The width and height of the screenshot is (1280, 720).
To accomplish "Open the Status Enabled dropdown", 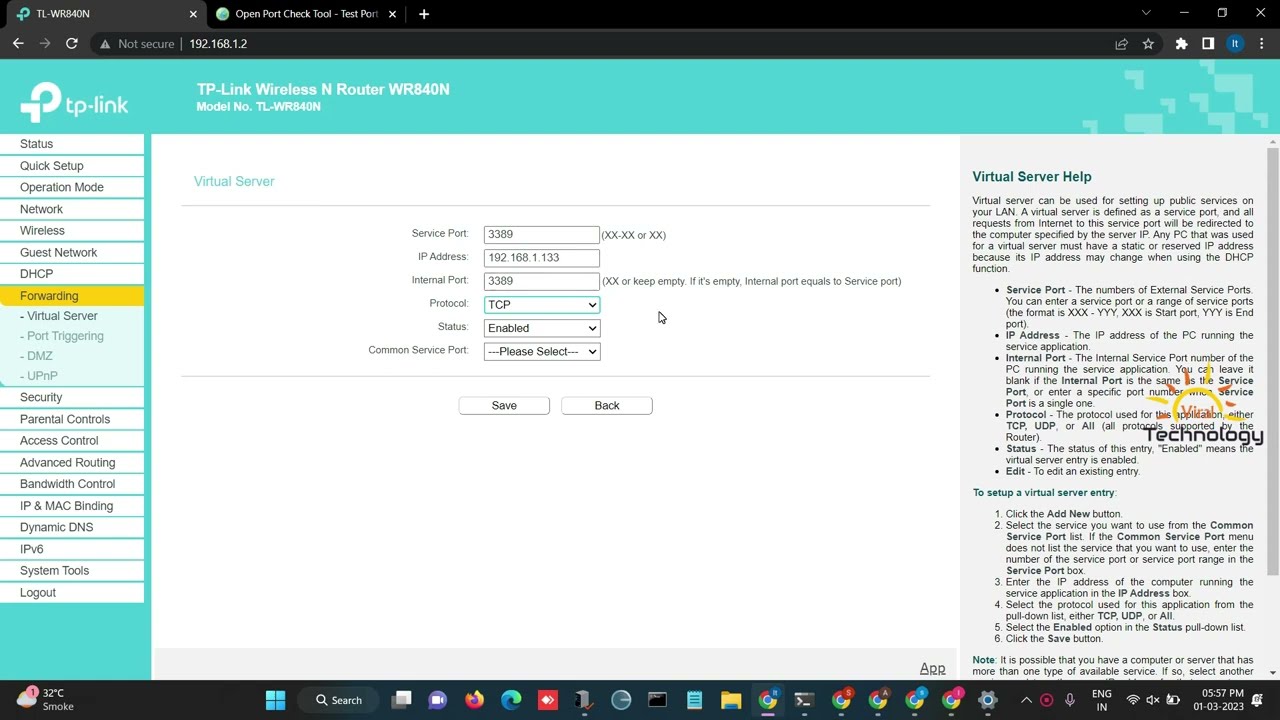I will 541,328.
